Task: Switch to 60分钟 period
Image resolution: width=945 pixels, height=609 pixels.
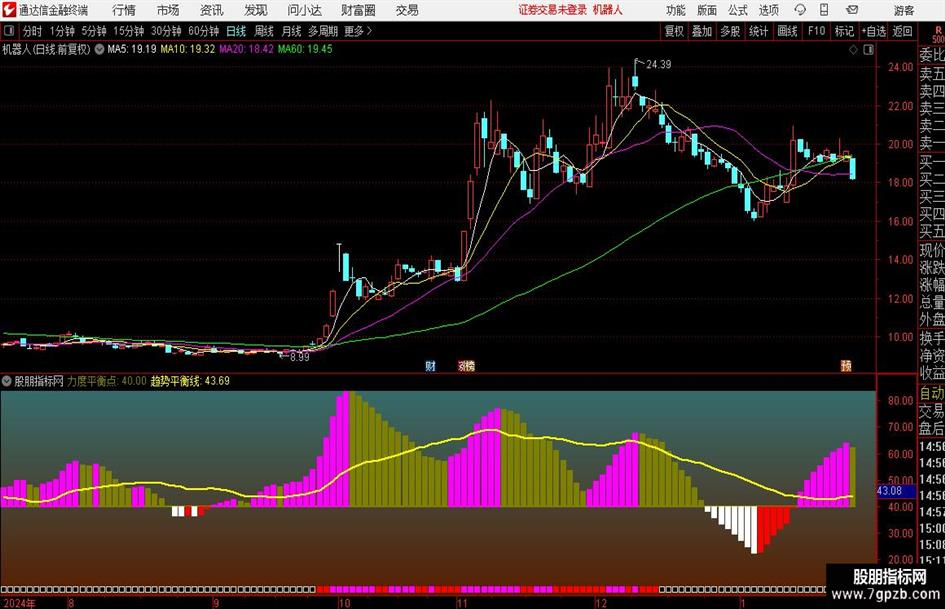Action: (203, 31)
